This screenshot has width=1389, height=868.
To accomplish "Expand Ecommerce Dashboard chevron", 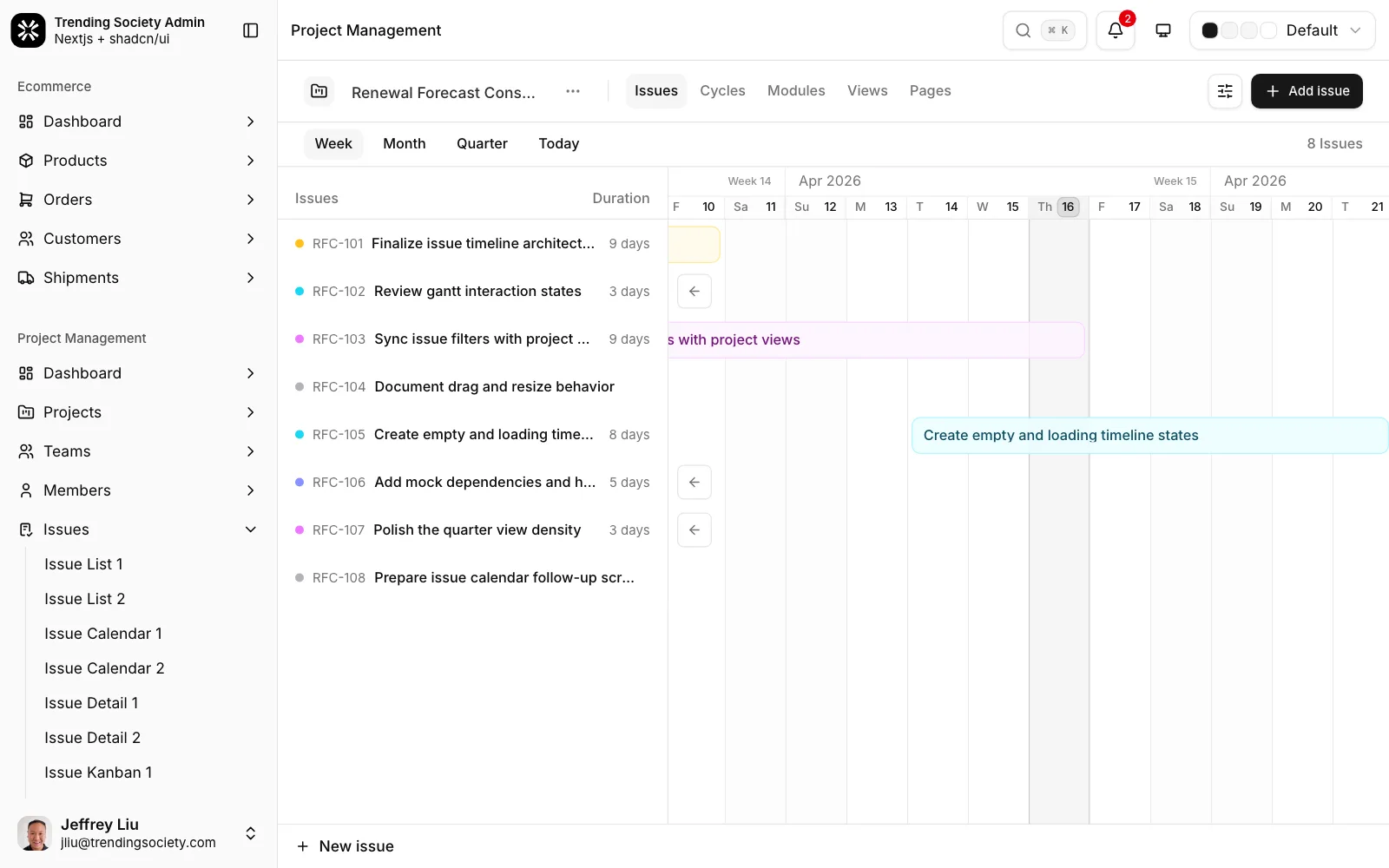I will coord(250,122).
